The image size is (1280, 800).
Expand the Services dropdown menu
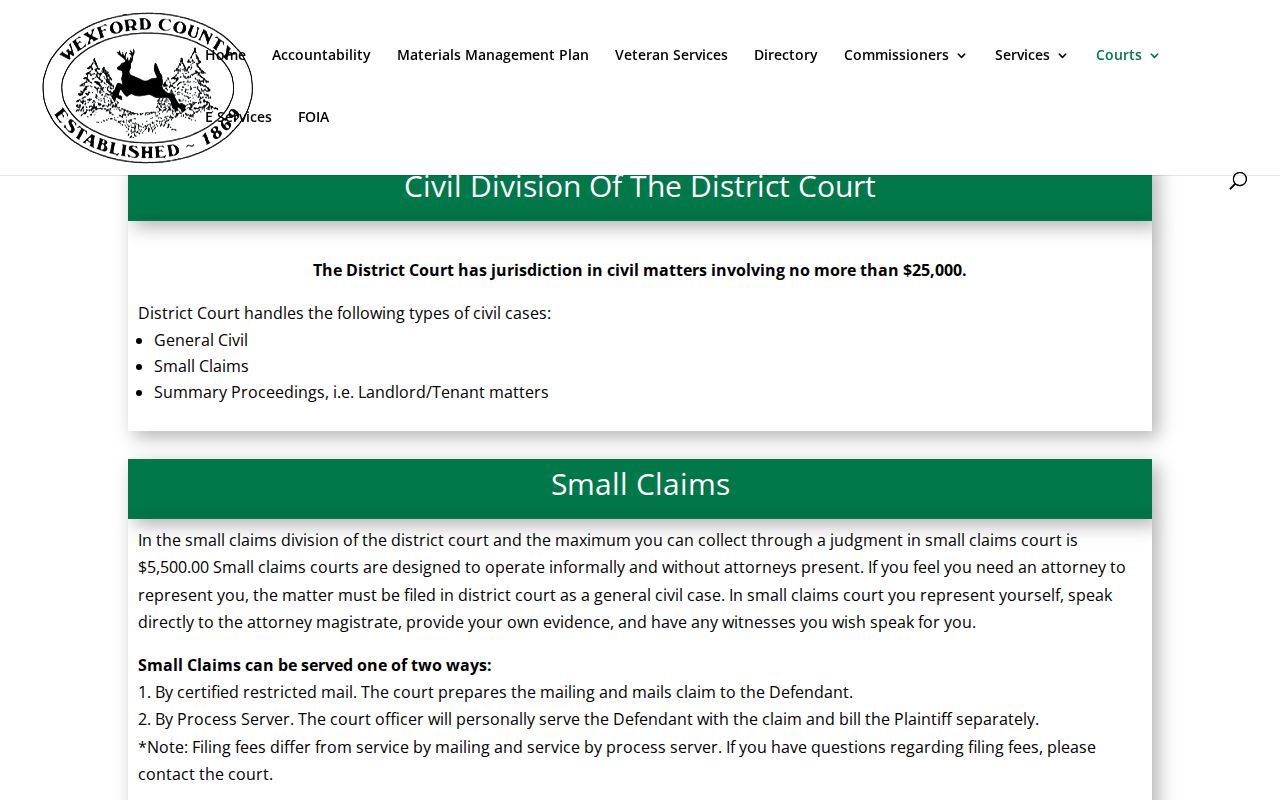(x=1032, y=55)
